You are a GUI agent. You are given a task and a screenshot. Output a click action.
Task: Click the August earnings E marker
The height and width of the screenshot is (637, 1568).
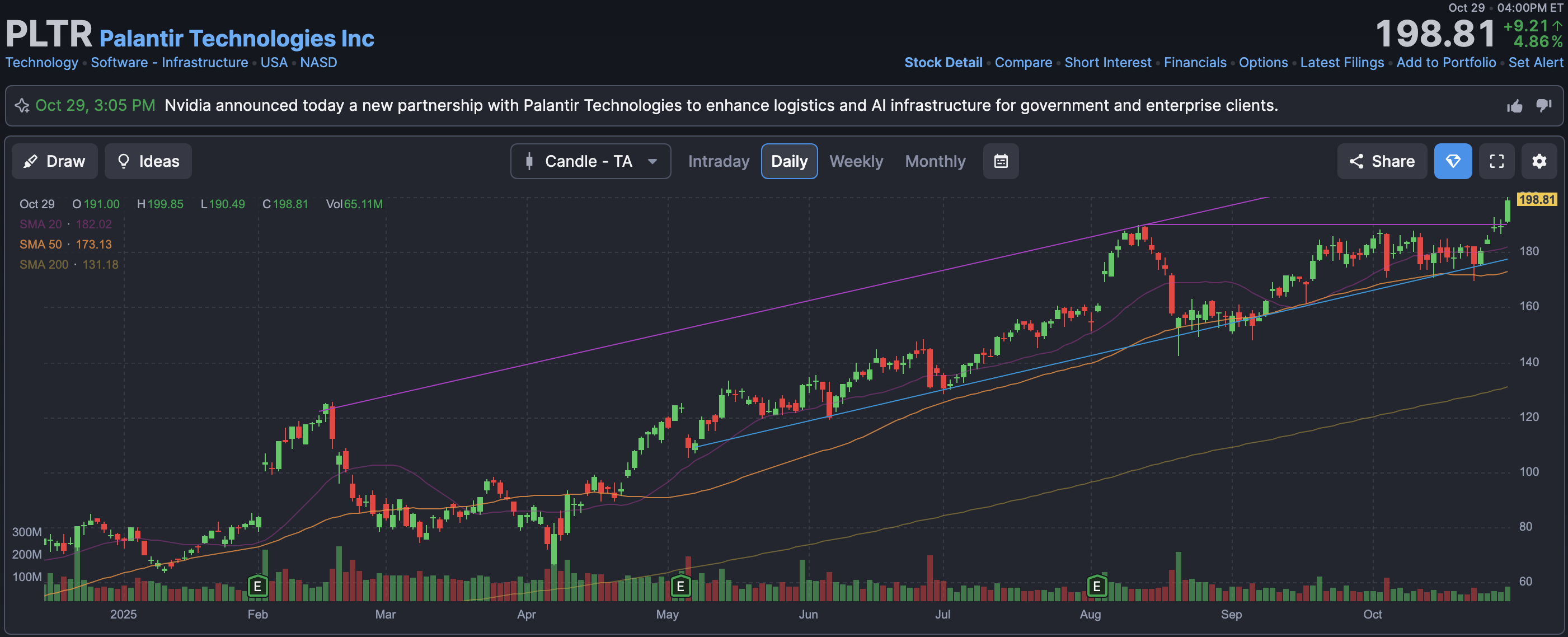(1096, 586)
